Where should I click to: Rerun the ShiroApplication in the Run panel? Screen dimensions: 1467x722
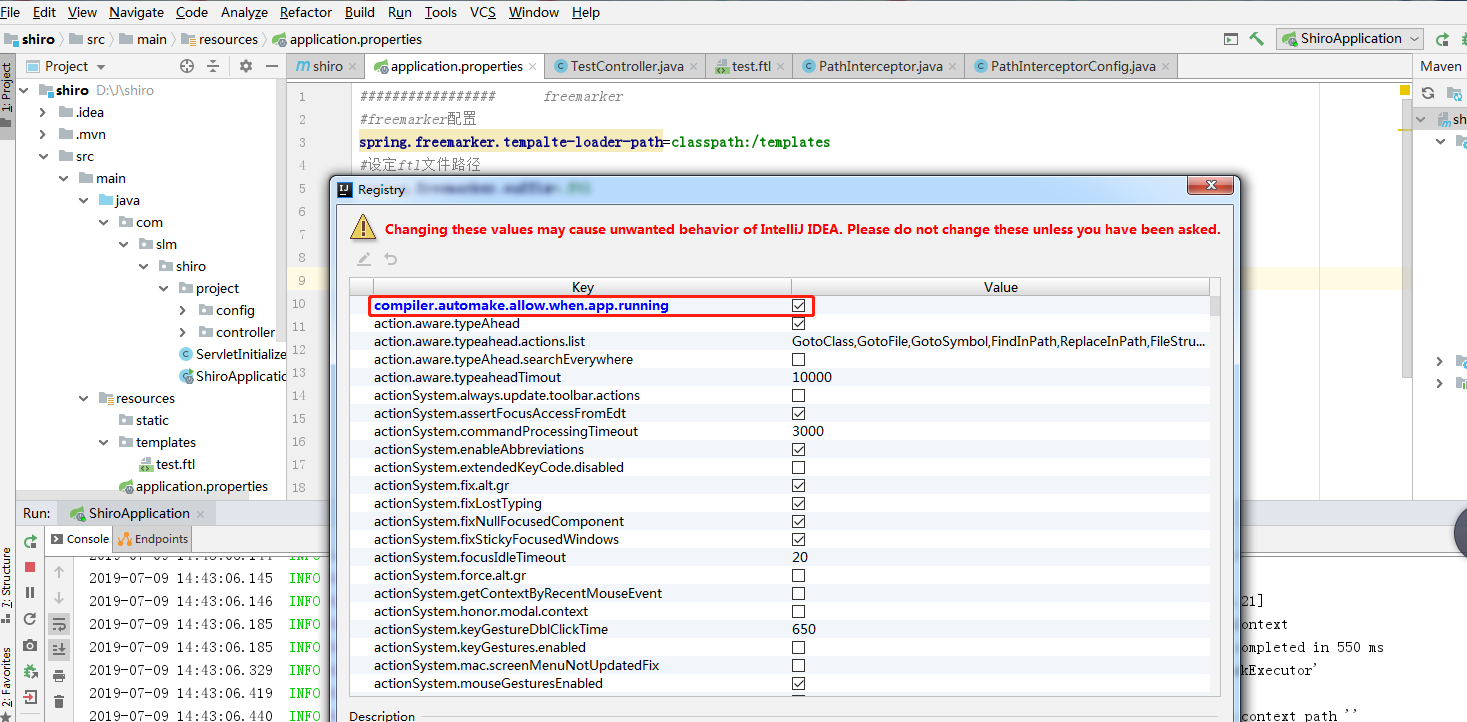(30, 541)
